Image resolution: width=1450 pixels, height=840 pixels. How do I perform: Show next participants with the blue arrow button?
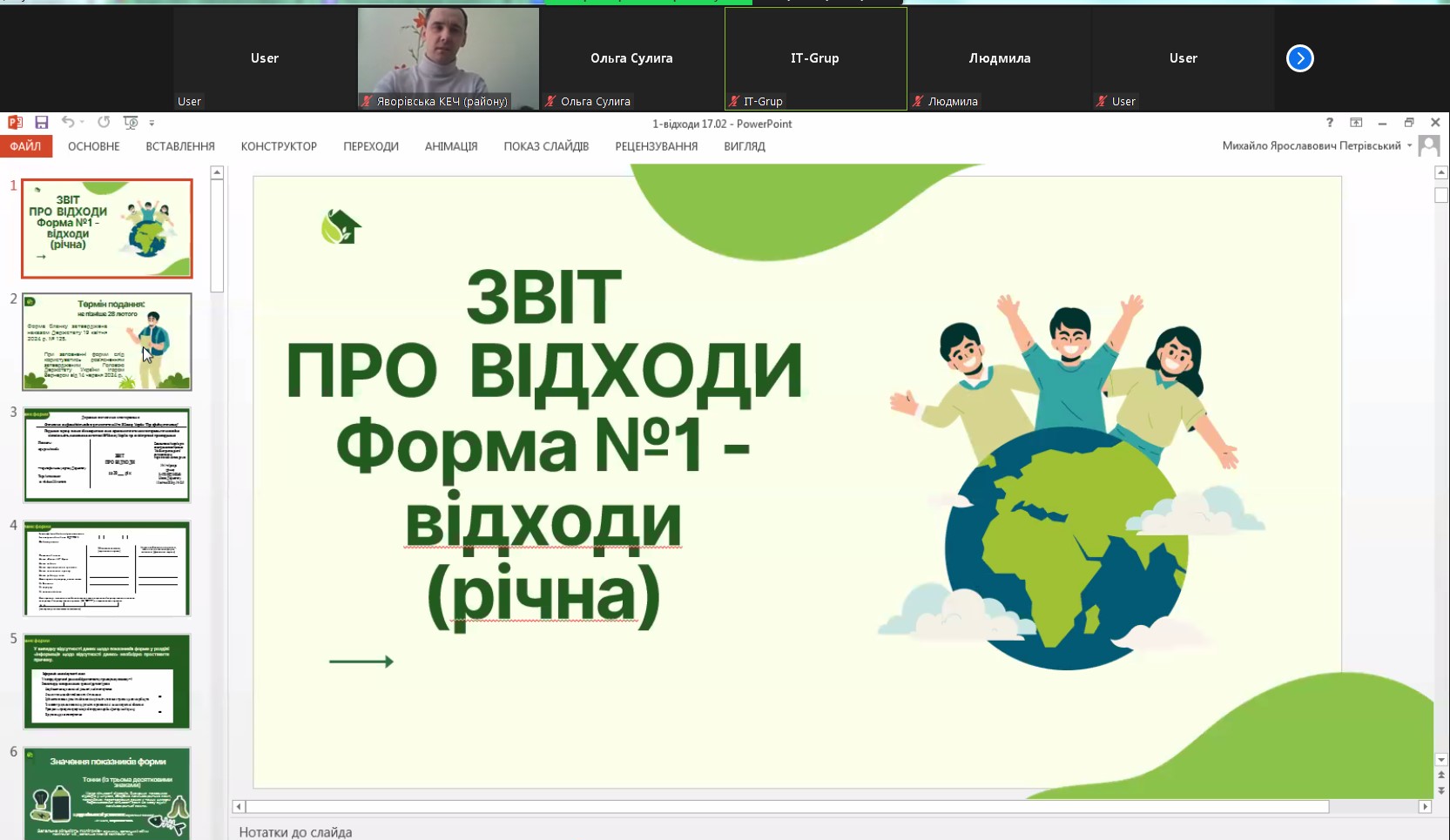coord(1300,58)
